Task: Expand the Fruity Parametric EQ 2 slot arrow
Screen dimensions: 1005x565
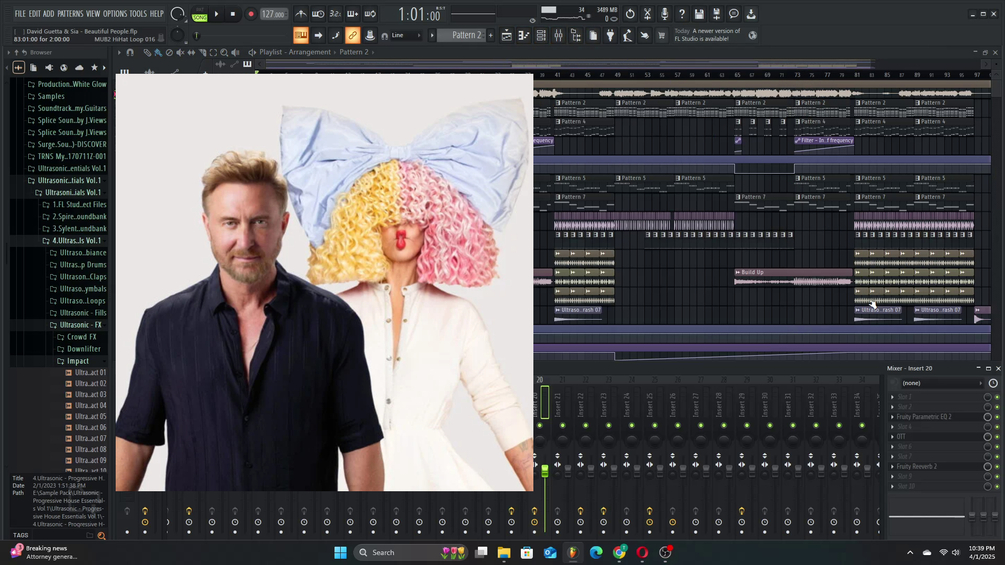Action: [x=892, y=417]
